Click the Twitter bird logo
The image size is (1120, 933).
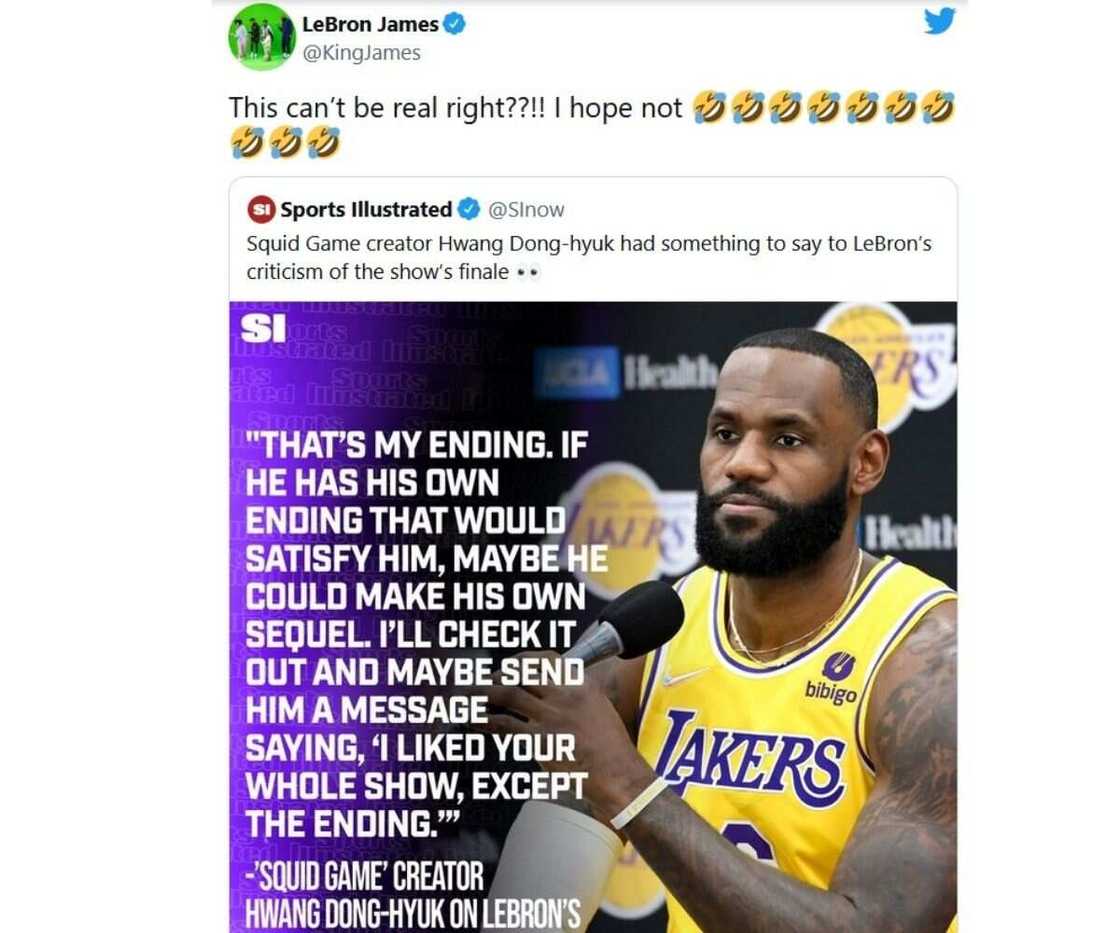click(x=939, y=21)
